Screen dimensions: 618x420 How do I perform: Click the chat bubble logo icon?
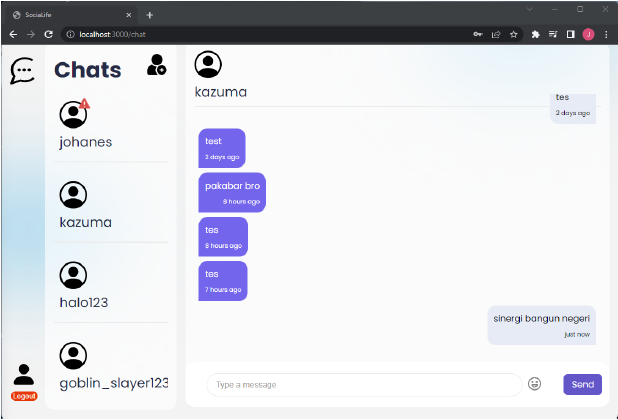click(22, 71)
